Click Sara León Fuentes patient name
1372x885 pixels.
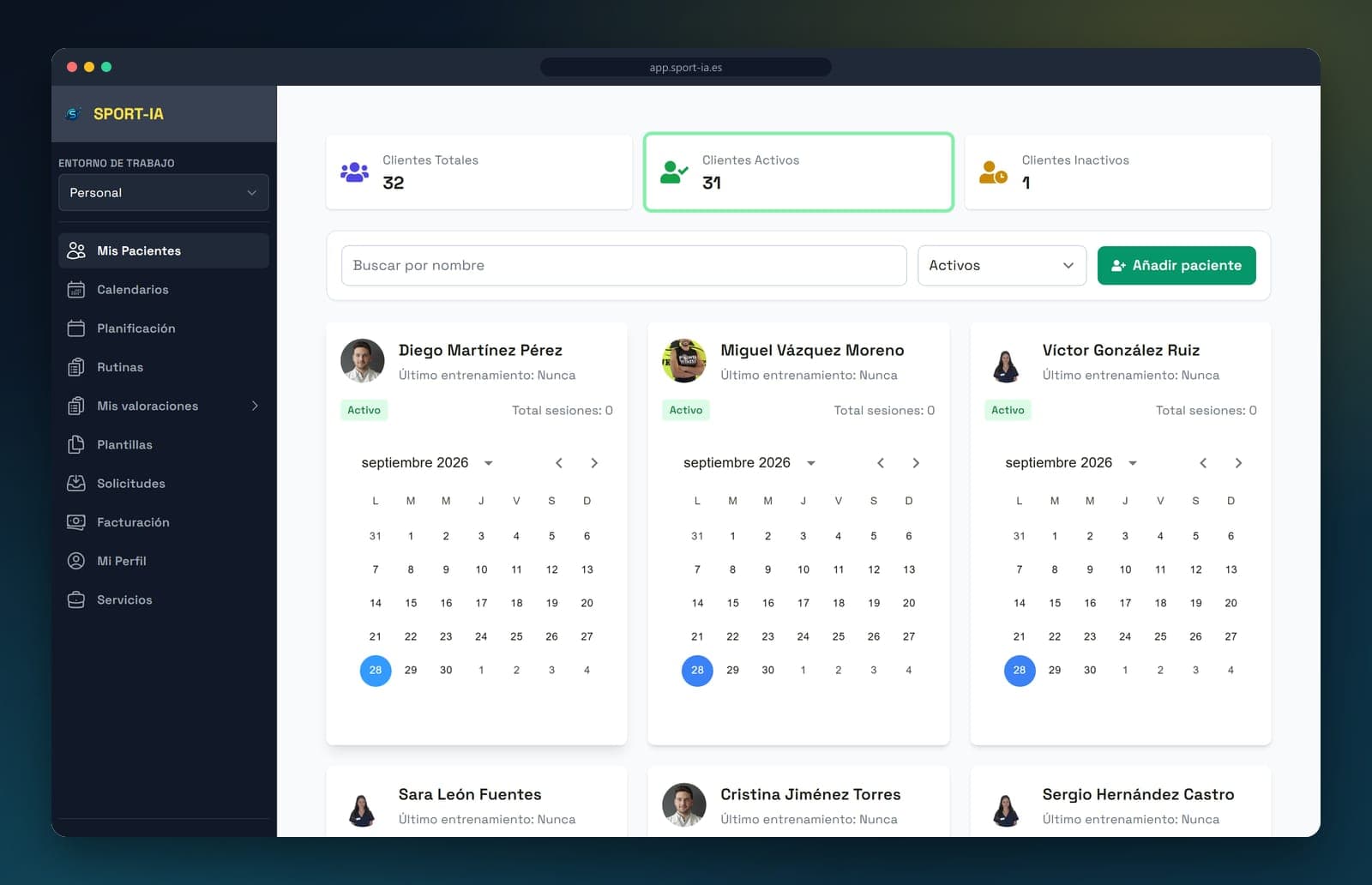click(470, 794)
